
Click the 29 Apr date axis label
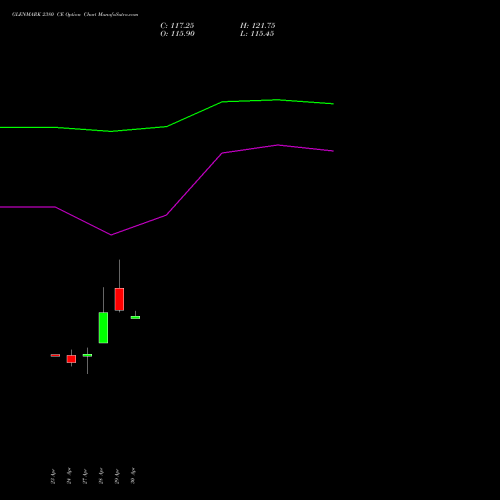[117, 476]
